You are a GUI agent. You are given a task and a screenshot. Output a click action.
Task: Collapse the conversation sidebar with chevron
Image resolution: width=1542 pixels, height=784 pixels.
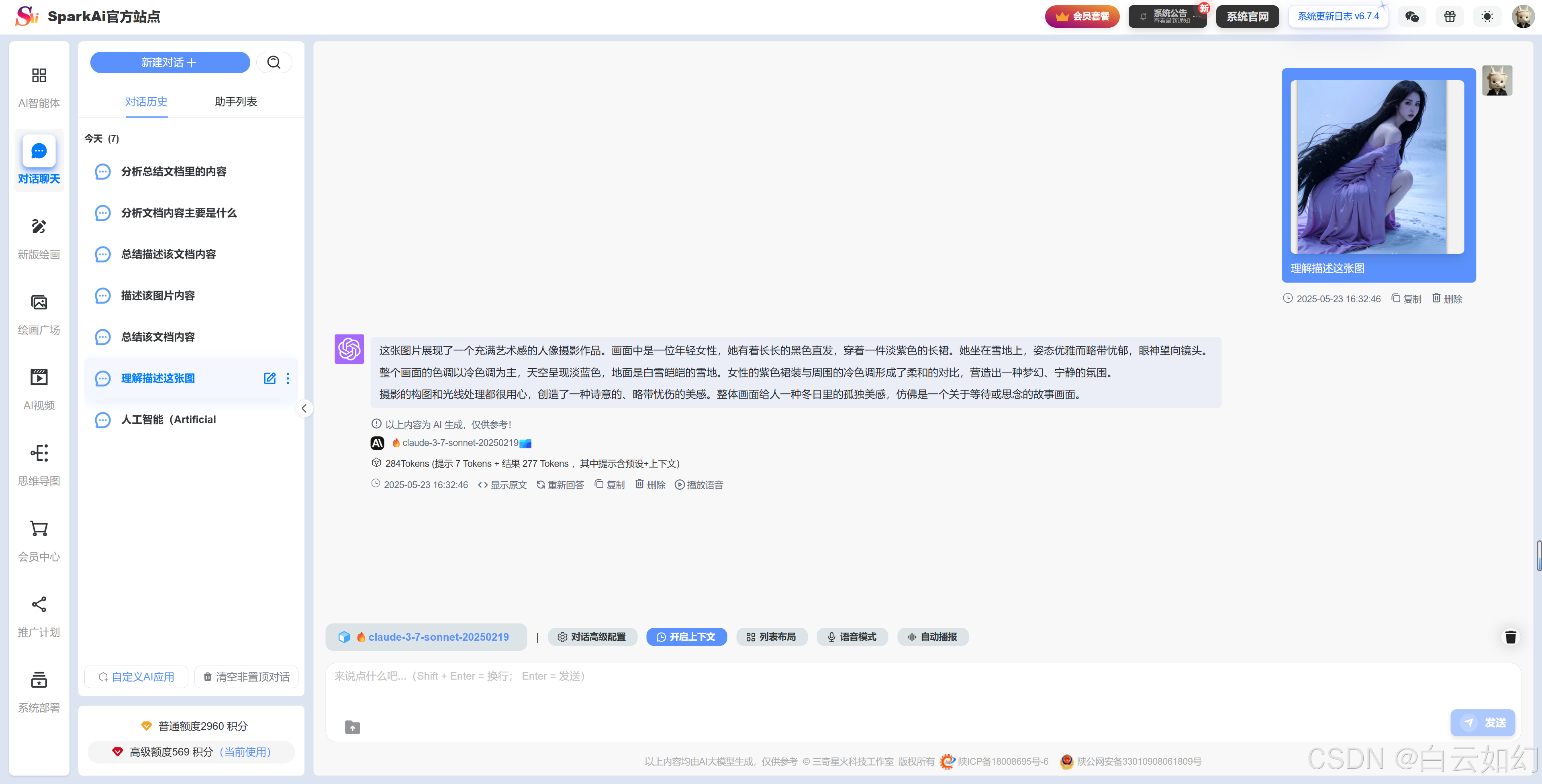[304, 408]
